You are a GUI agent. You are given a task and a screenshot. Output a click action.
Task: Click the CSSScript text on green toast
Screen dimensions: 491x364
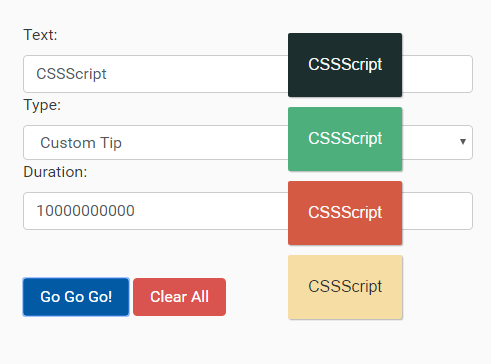coord(345,139)
